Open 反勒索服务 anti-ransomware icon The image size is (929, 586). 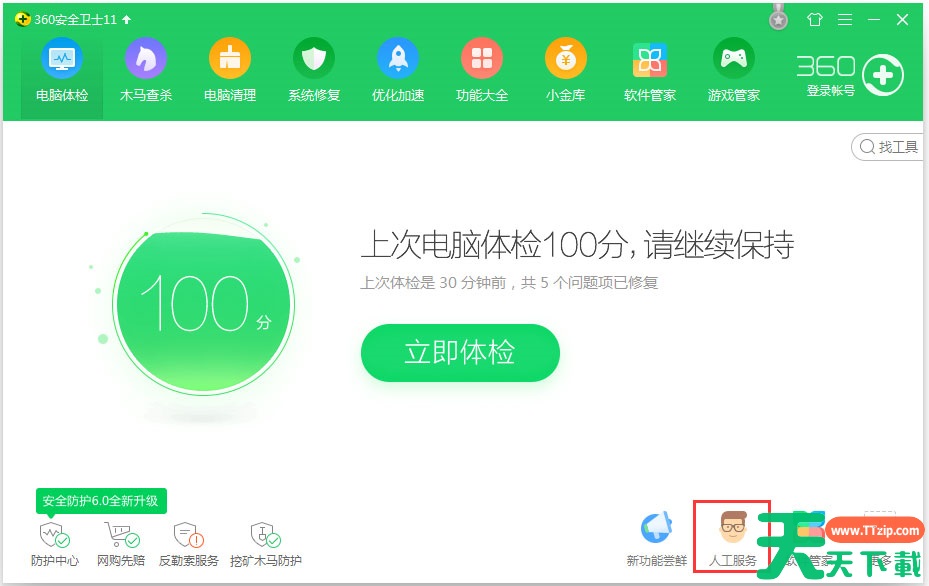pos(188,535)
